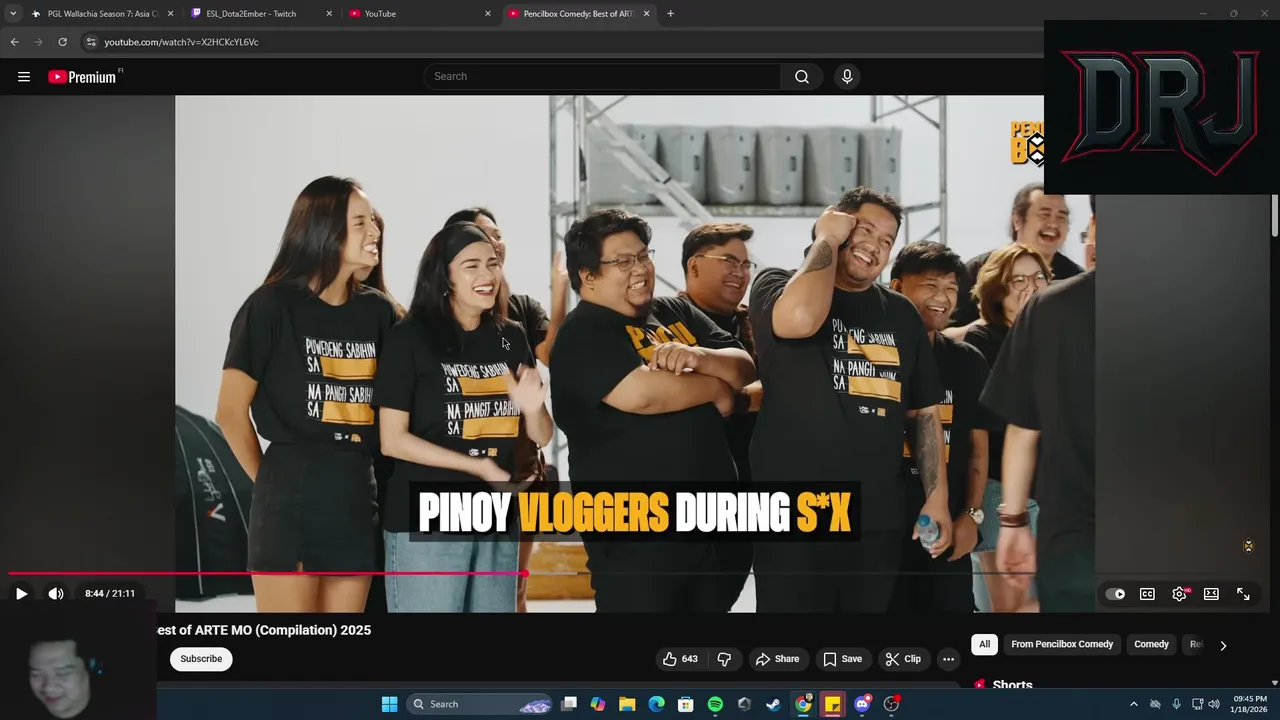Open Task View on the taskbar
The height and width of the screenshot is (720, 1280).
point(569,704)
